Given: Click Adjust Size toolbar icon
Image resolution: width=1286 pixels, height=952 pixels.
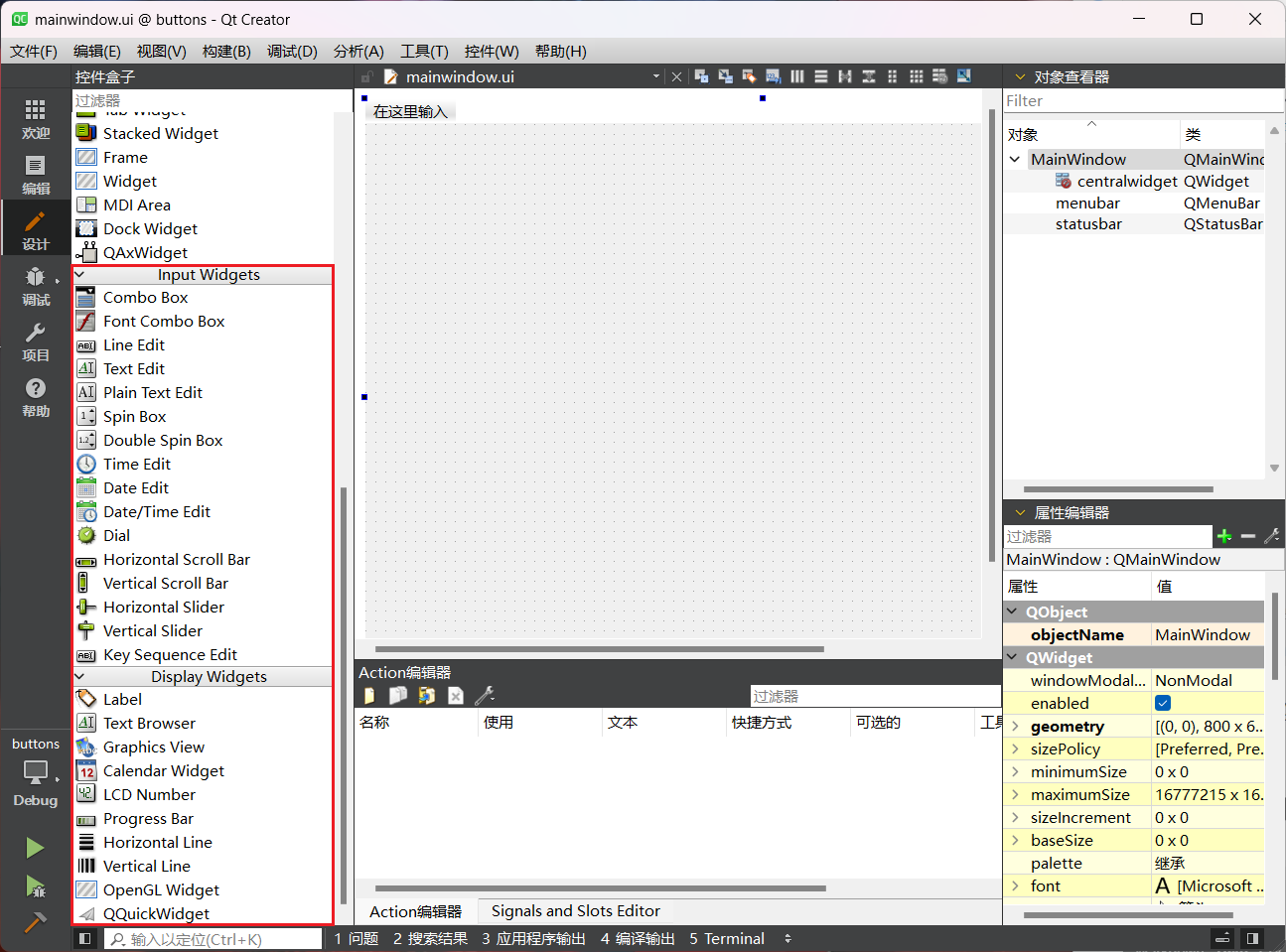Looking at the screenshot, I should pos(963,76).
